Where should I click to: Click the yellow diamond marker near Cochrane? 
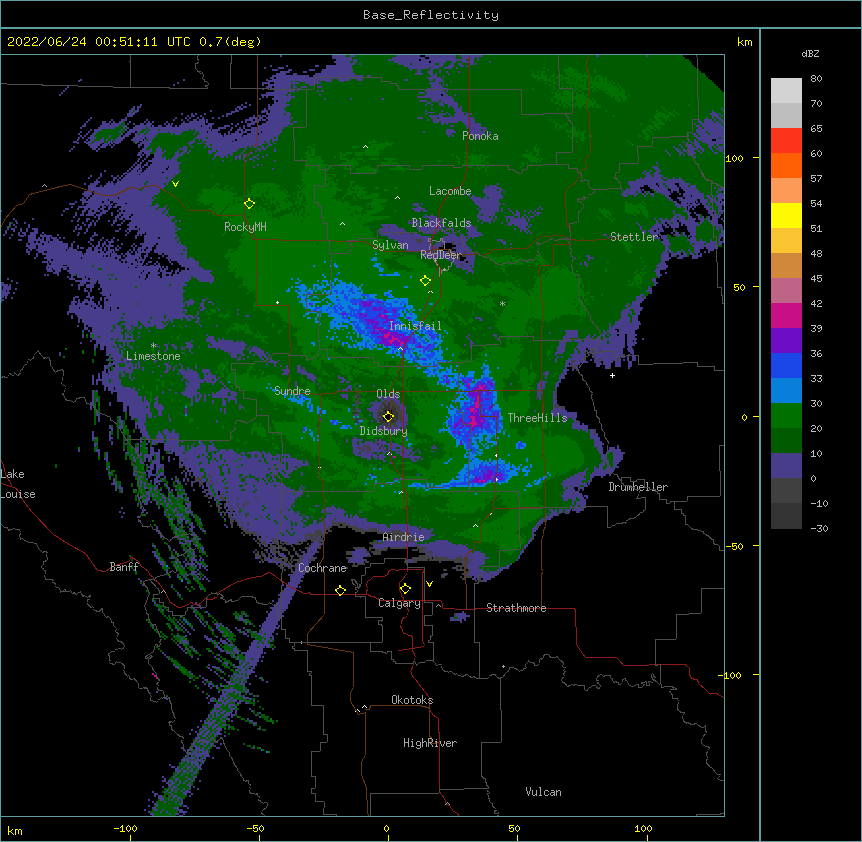coord(340,590)
